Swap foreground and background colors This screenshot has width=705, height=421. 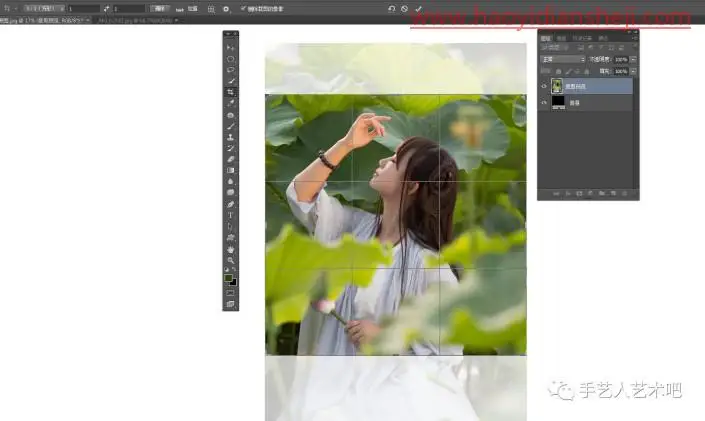pyautogui.click(x=234, y=269)
